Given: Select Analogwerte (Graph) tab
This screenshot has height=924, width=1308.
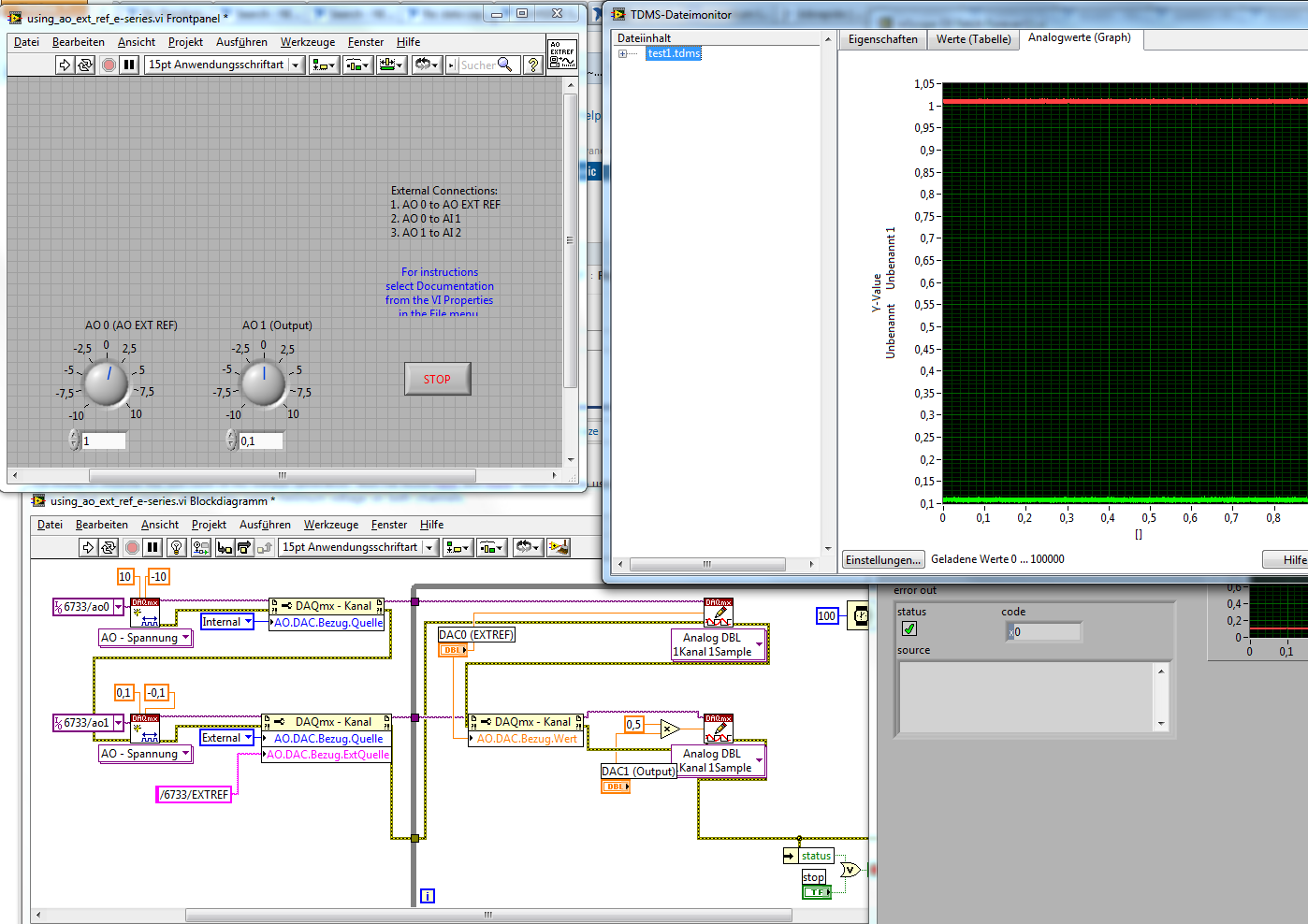Looking at the screenshot, I should (x=1079, y=38).
